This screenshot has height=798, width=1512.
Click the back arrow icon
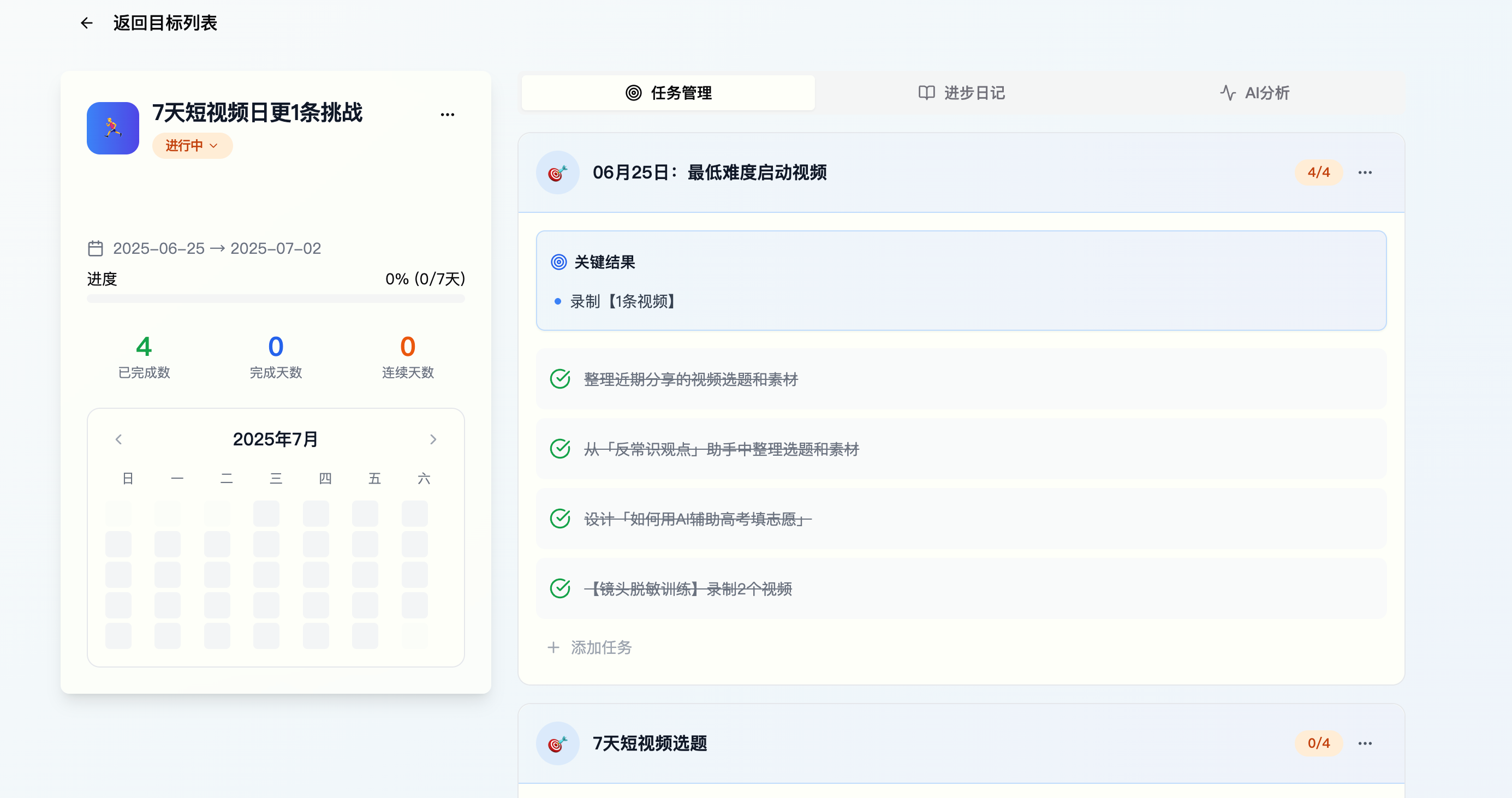[87, 23]
